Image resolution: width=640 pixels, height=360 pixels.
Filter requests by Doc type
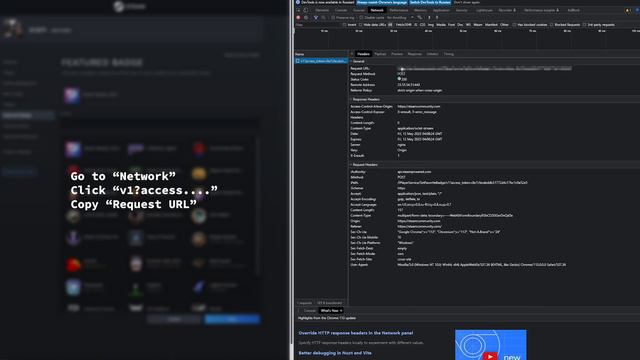(460, 25)
